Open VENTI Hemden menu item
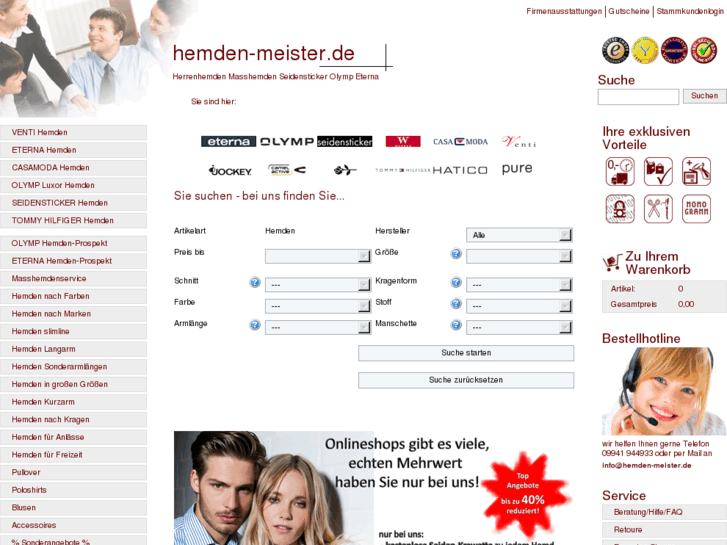This screenshot has height=545, width=727. [73, 133]
